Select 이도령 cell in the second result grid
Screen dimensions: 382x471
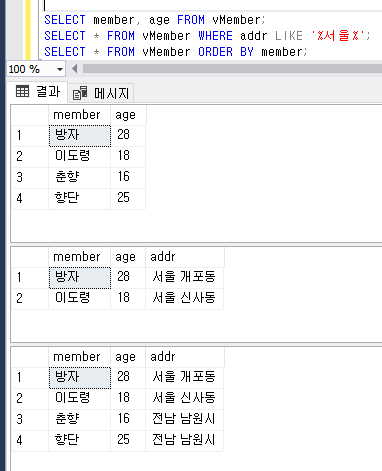pos(80,298)
